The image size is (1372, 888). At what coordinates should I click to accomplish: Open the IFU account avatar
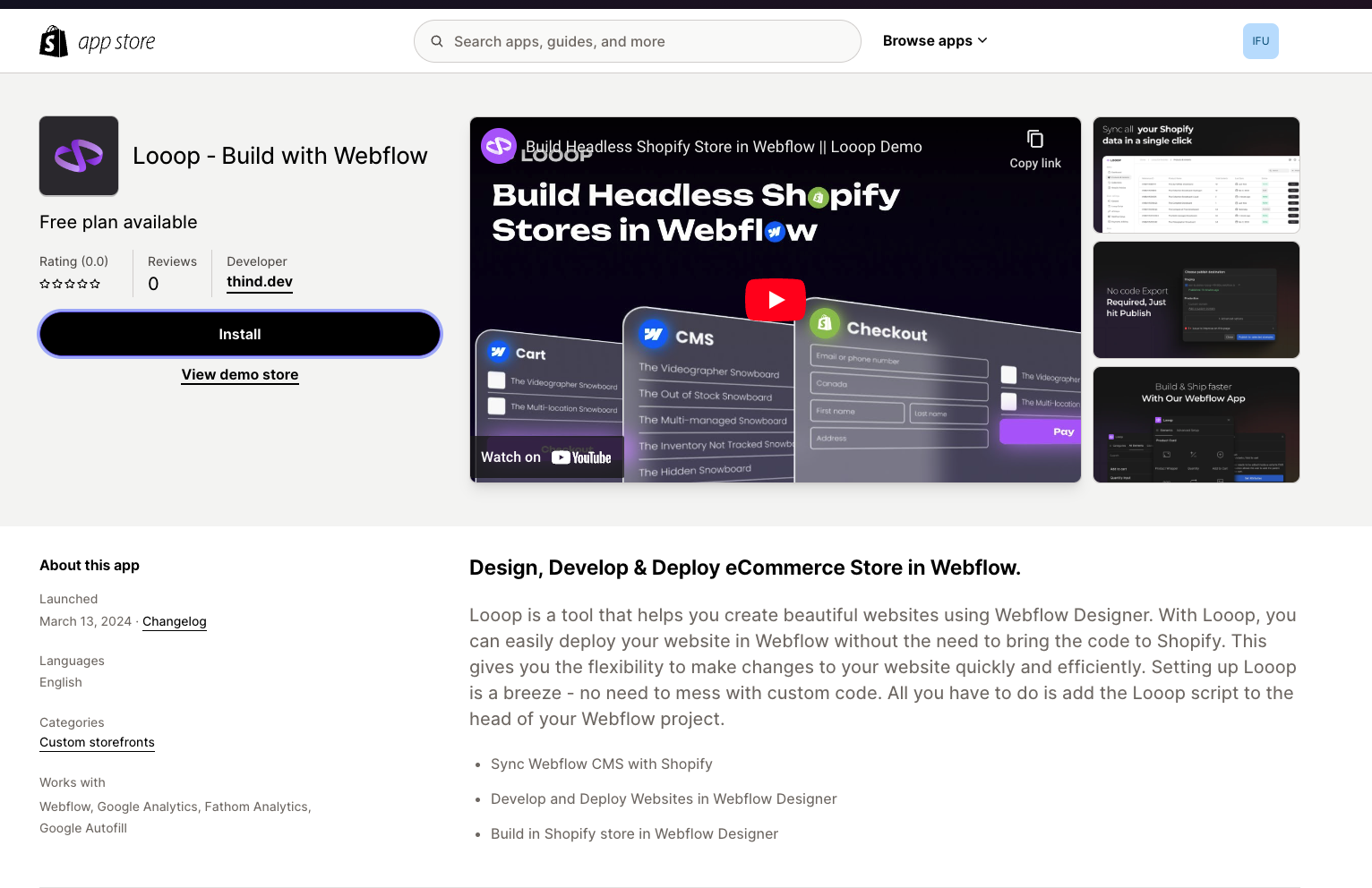pos(1261,41)
